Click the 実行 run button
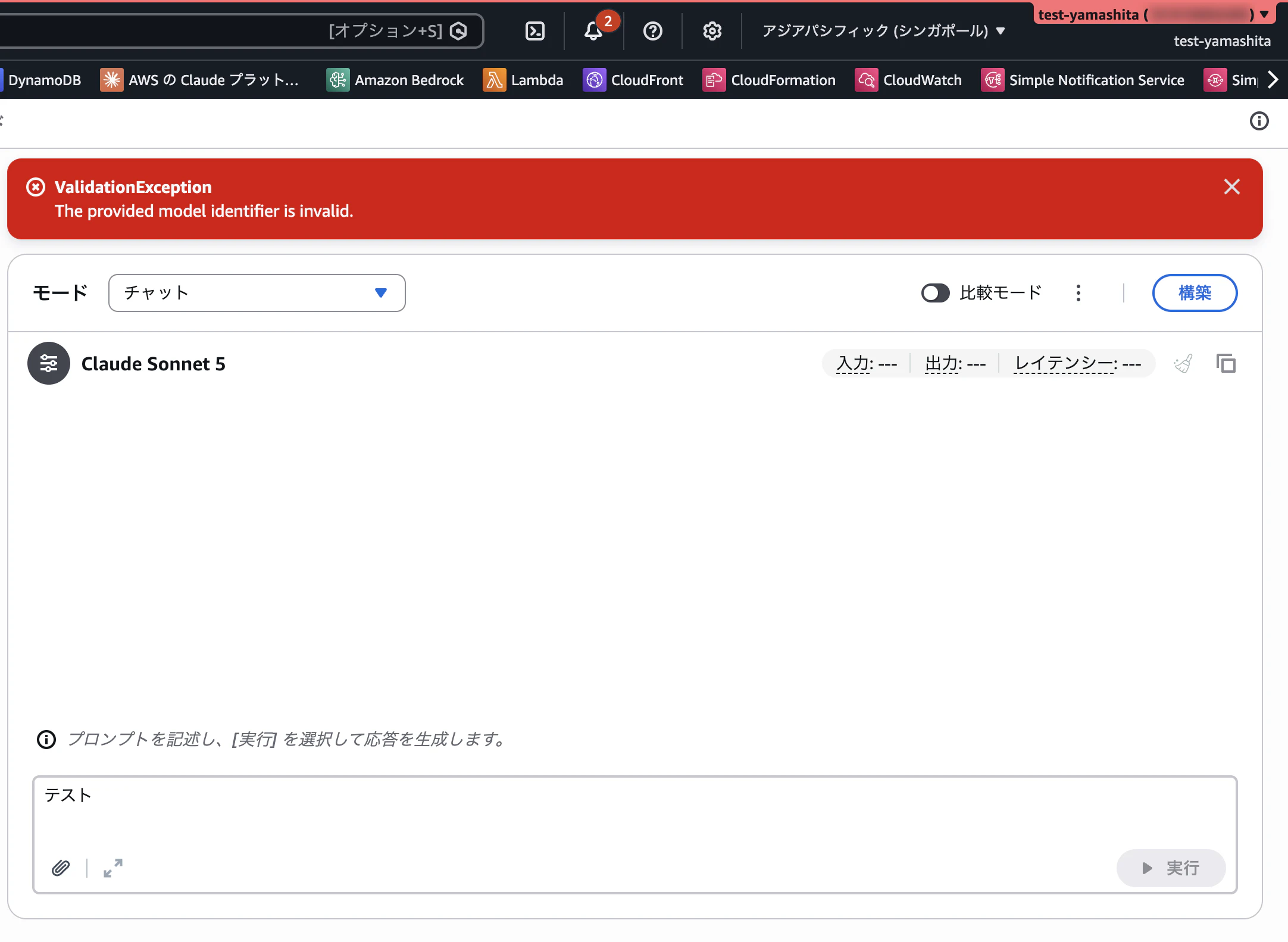Screen dimensions: 1288x942 [x=1171, y=868]
